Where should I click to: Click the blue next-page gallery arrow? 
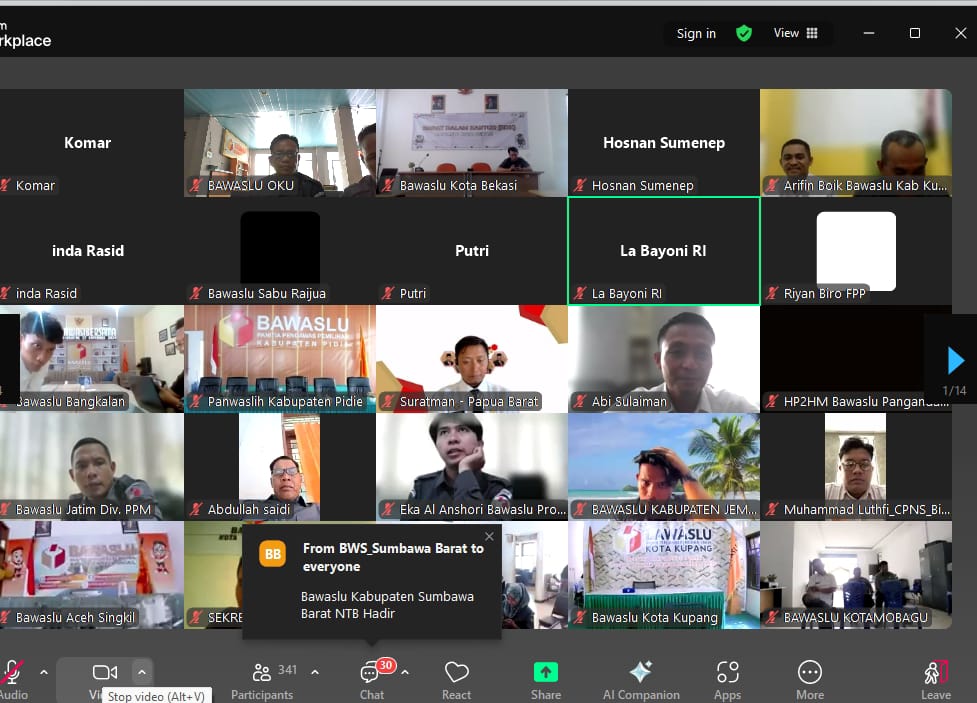point(953,358)
